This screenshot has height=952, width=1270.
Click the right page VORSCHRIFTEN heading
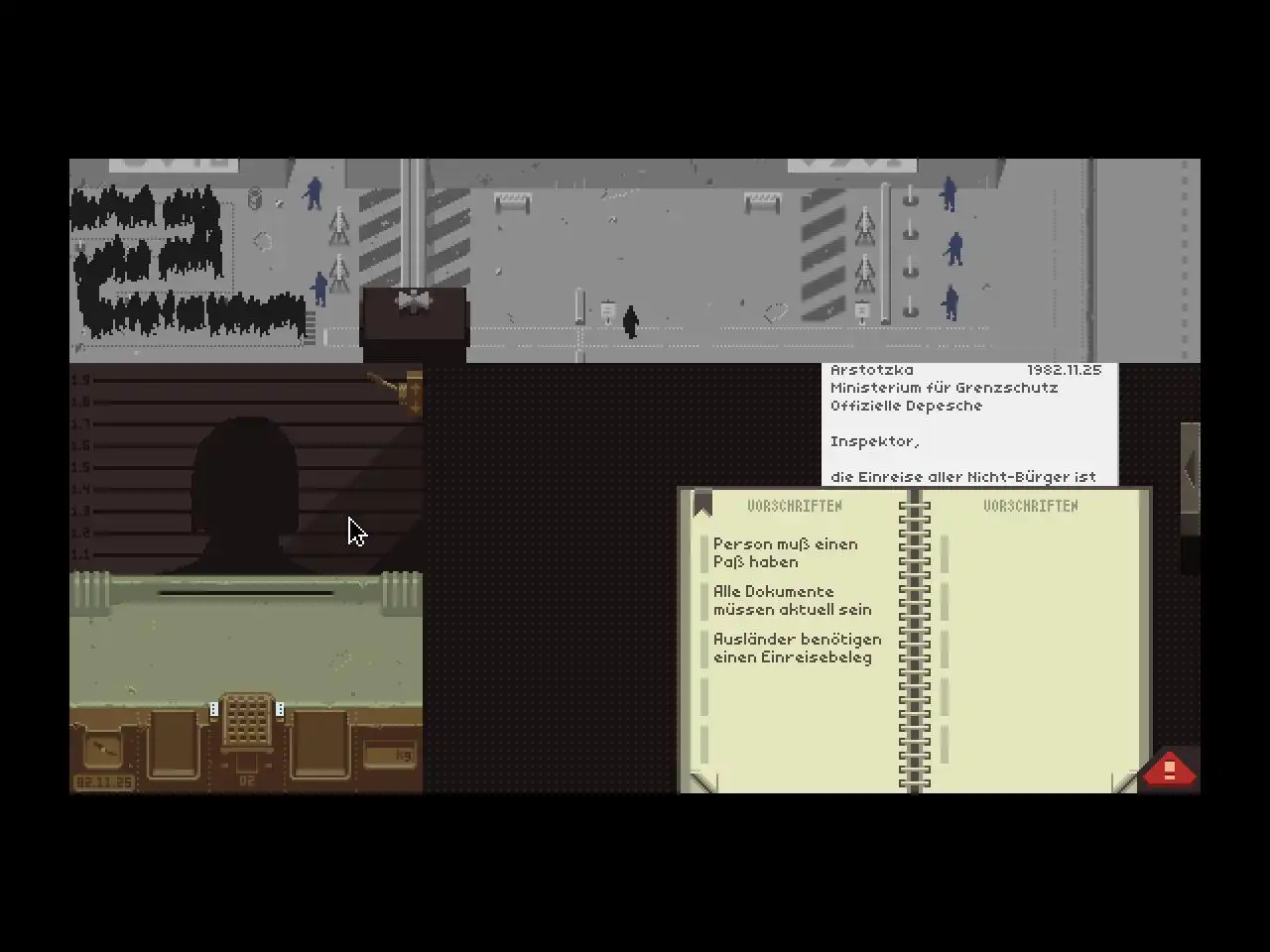1030,506
